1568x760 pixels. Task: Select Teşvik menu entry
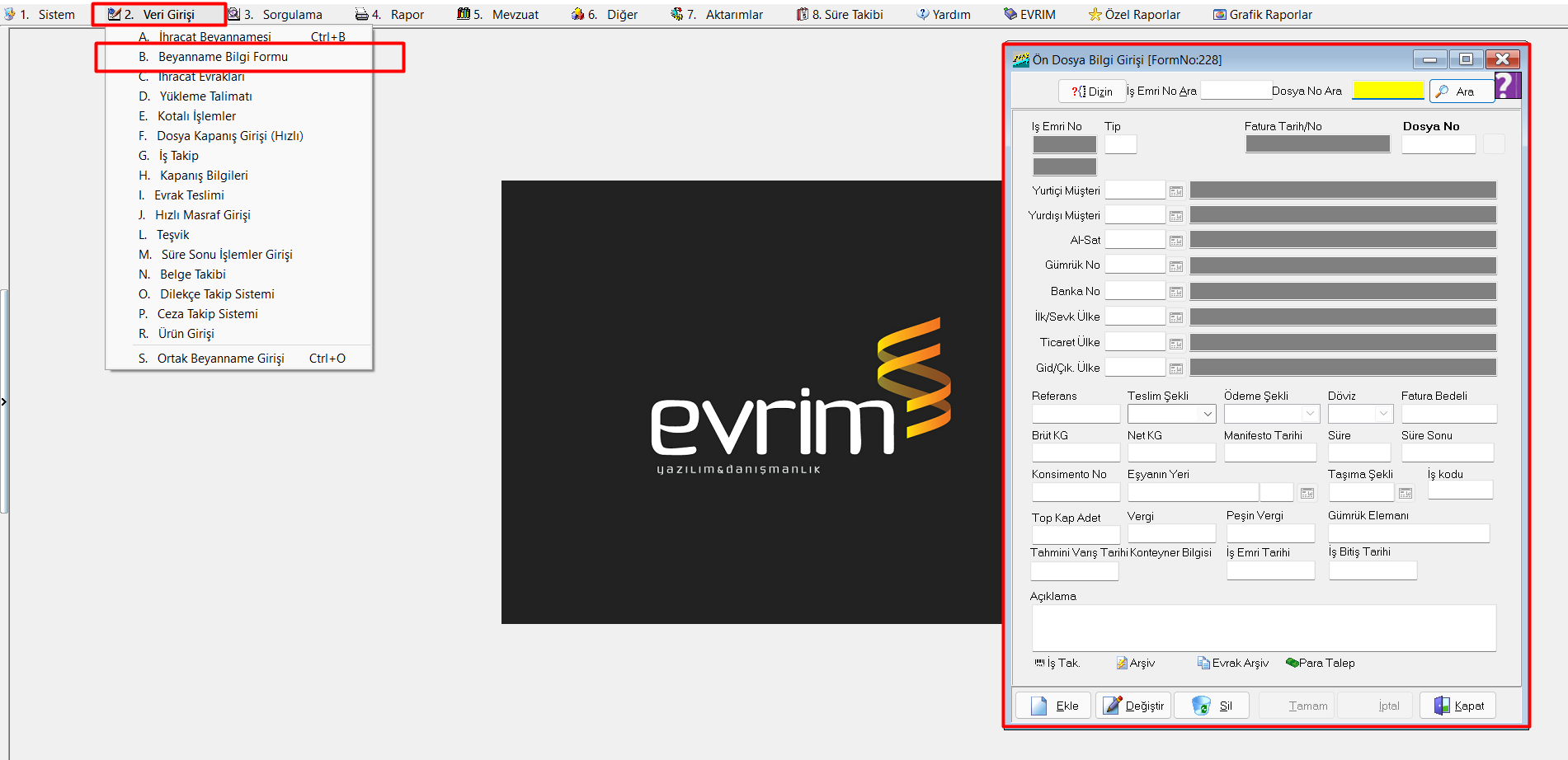pyautogui.click(x=239, y=235)
